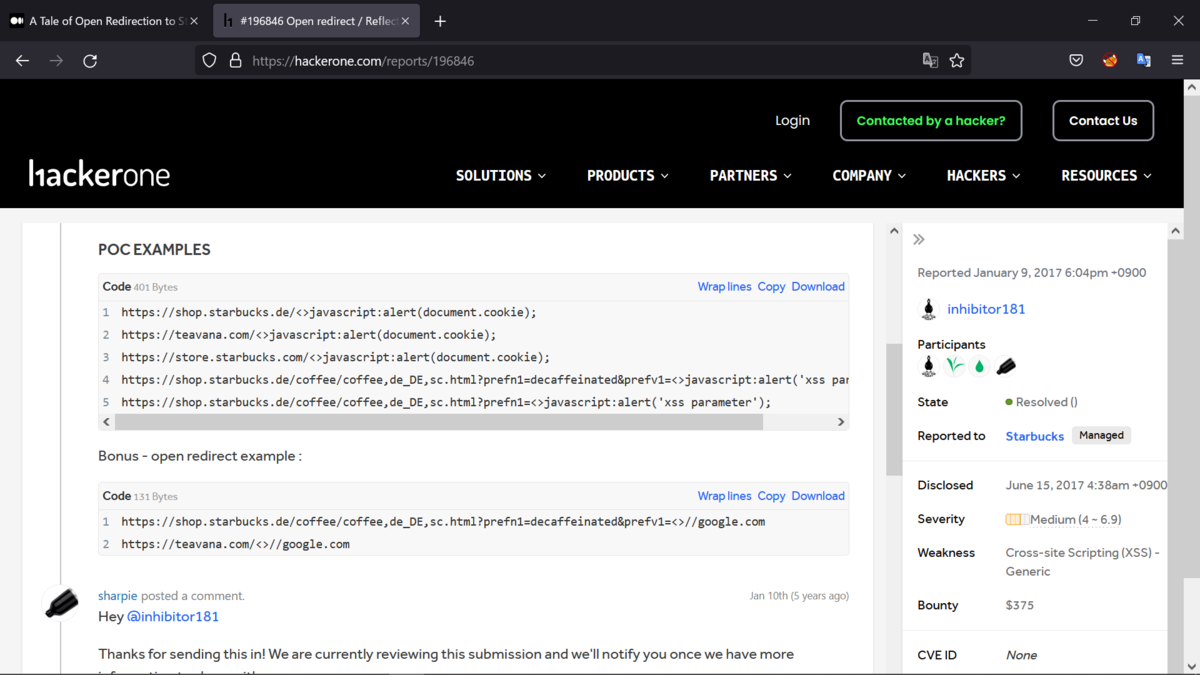This screenshot has height=675, width=1200.
Task: Go back using the browser back arrow
Action: click(22, 61)
